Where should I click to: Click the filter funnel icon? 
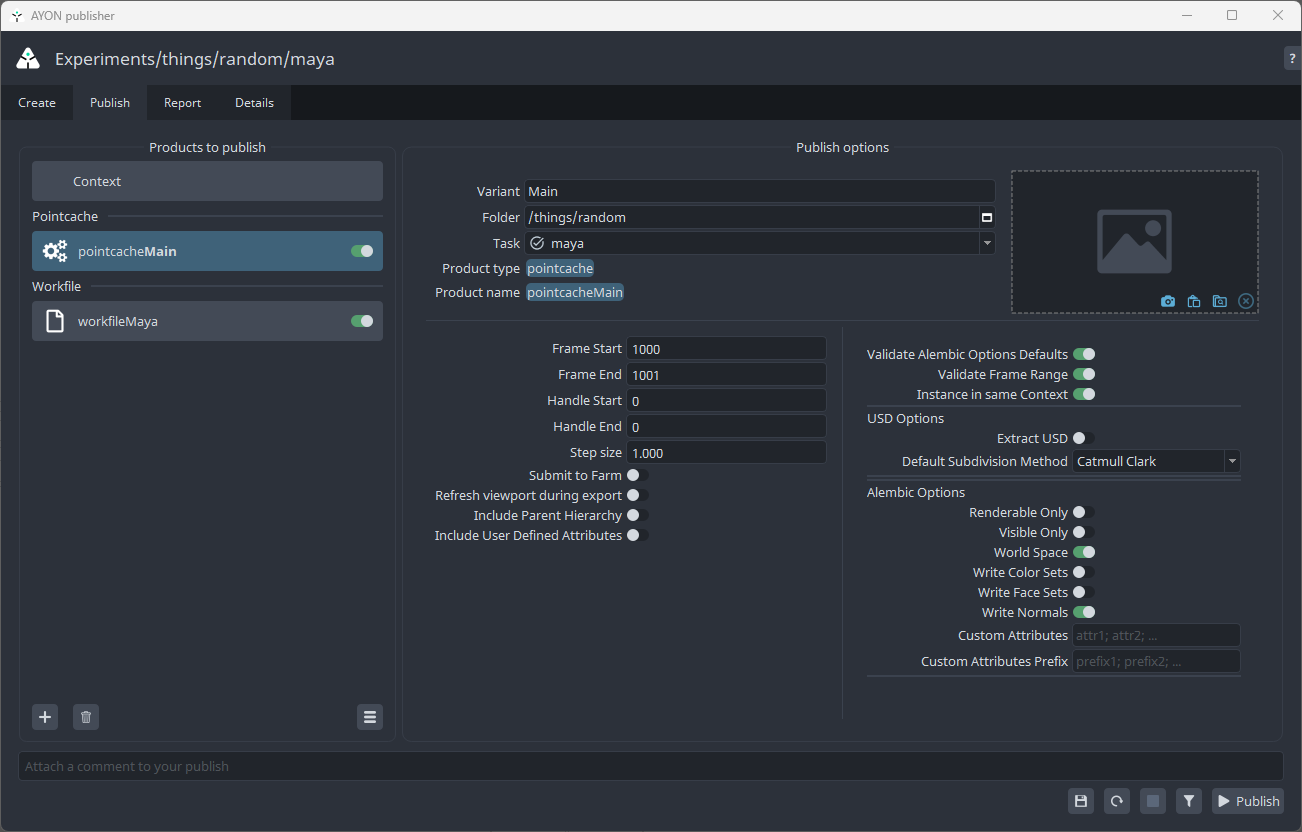click(1188, 801)
